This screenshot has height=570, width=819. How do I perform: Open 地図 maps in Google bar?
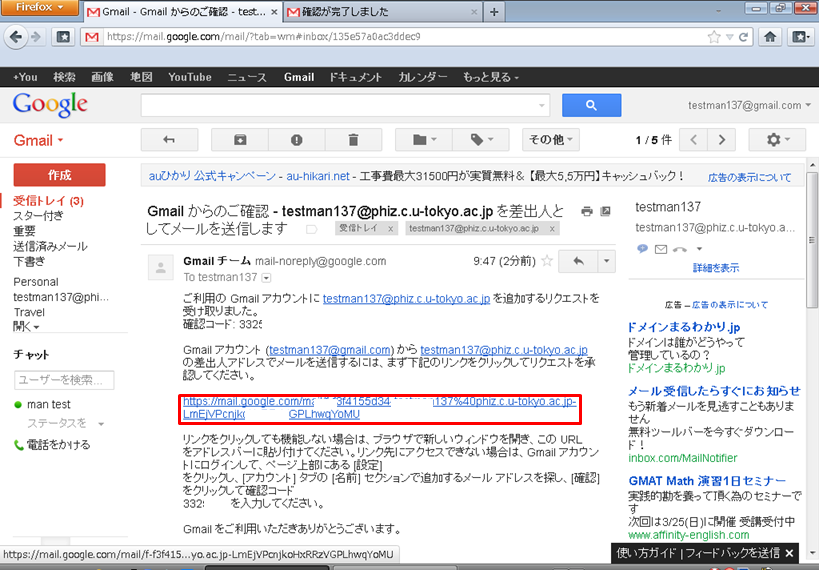(x=141, y=77)
